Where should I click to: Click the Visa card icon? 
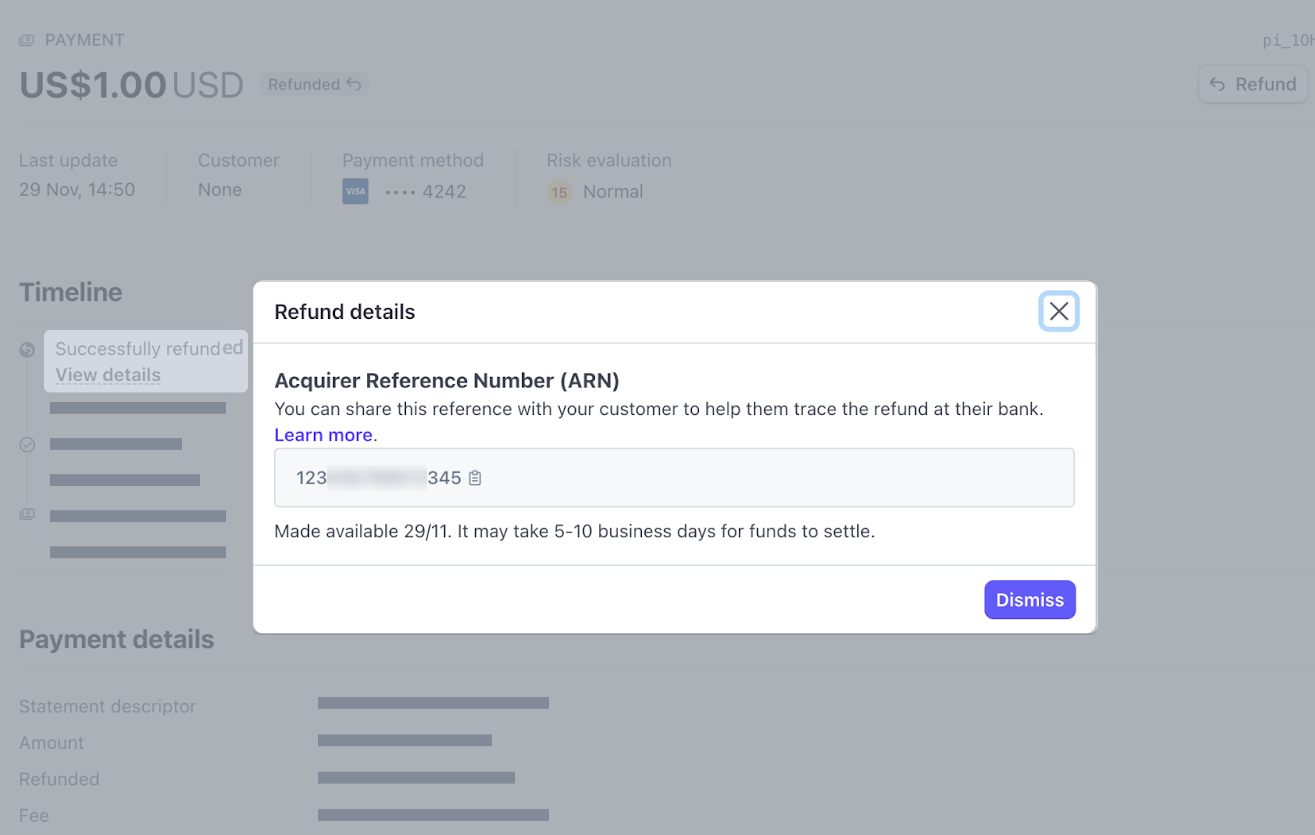pyautogui.click(x=355, y=191)
